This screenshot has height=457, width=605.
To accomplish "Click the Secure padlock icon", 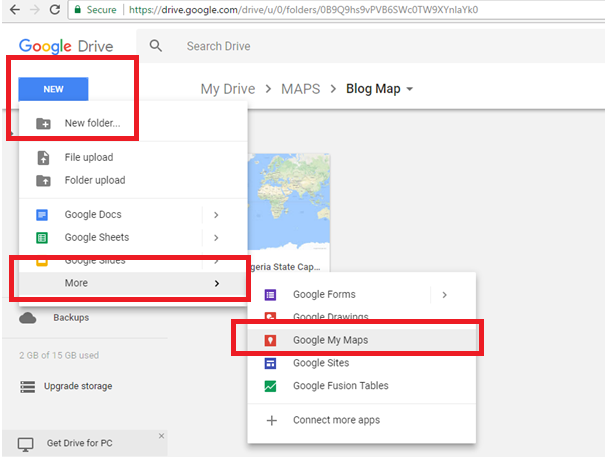I will point(78,10).
